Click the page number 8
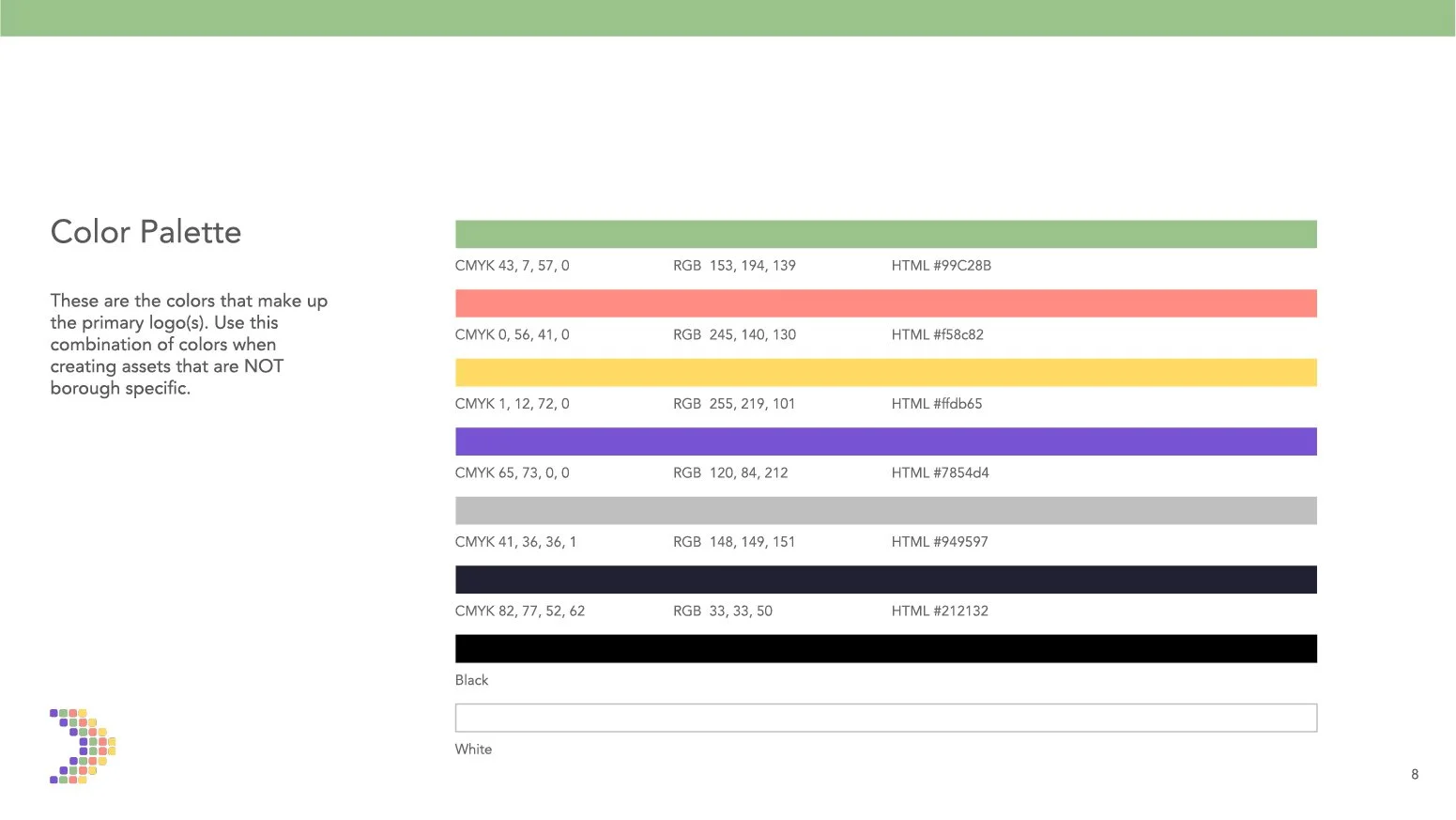The width and height of the screenshot is (1456, 820). [x=1415, y=774]
